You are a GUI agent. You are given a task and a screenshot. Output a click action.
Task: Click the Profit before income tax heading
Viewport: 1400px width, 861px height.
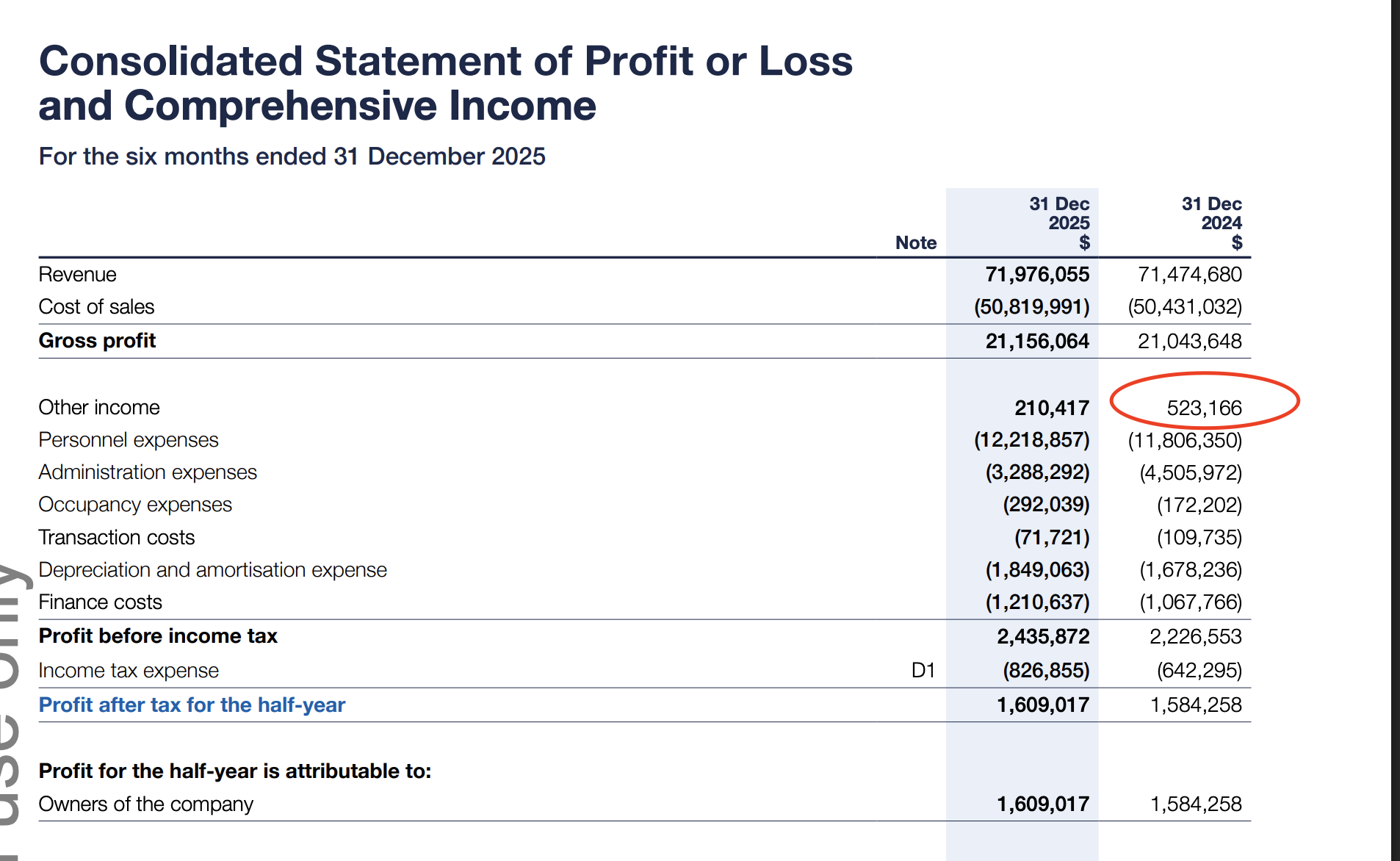158,635
